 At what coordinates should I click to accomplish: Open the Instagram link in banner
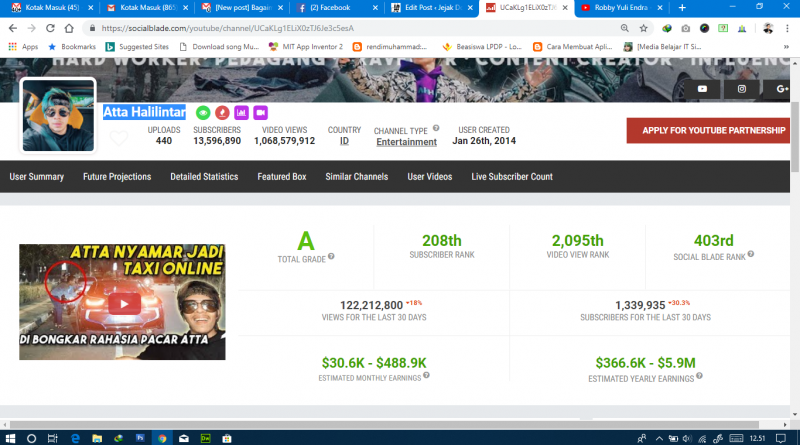[x=741, y=89]
